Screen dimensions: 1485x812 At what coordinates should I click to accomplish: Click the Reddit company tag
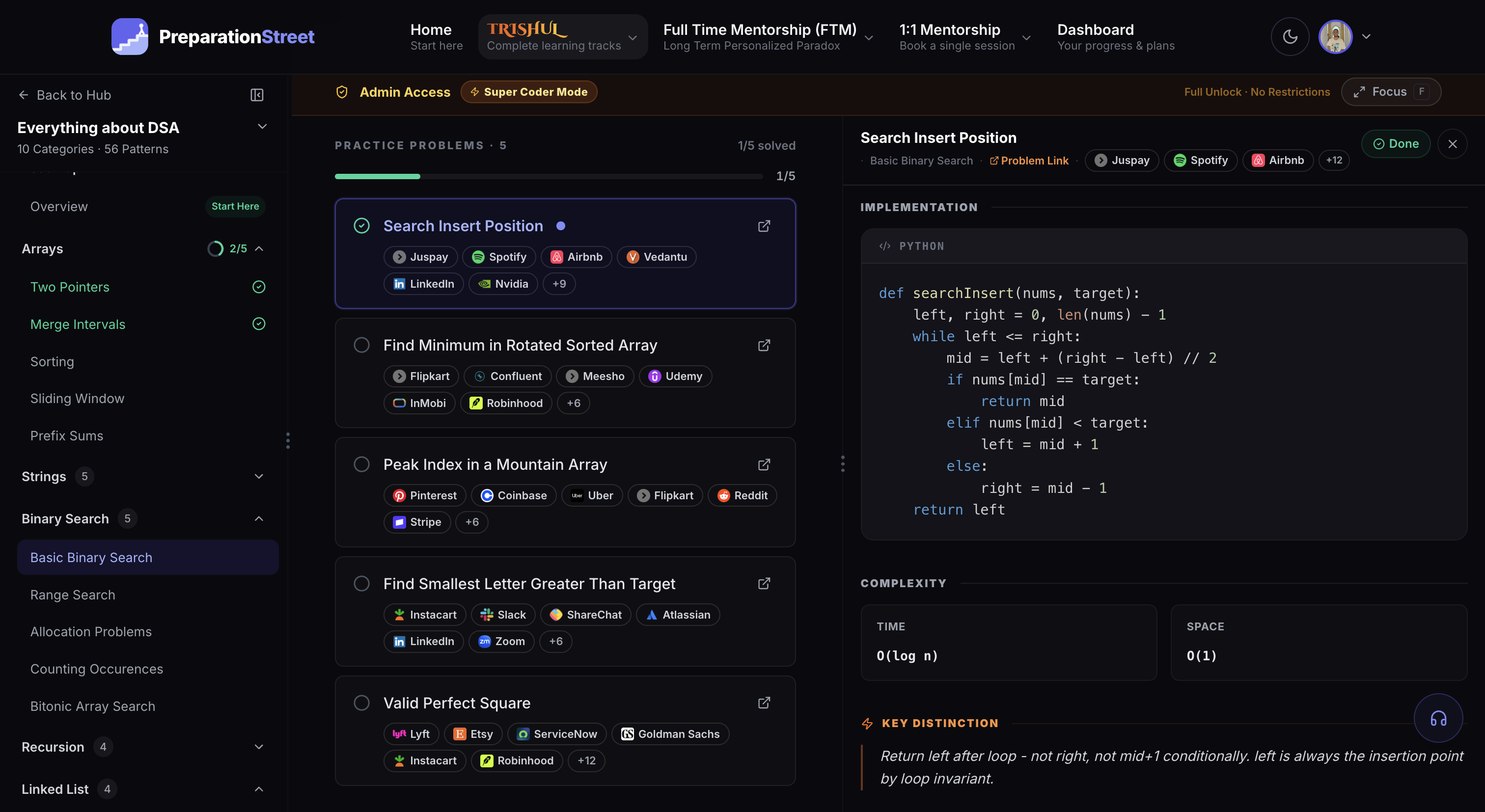pos(742,496)
